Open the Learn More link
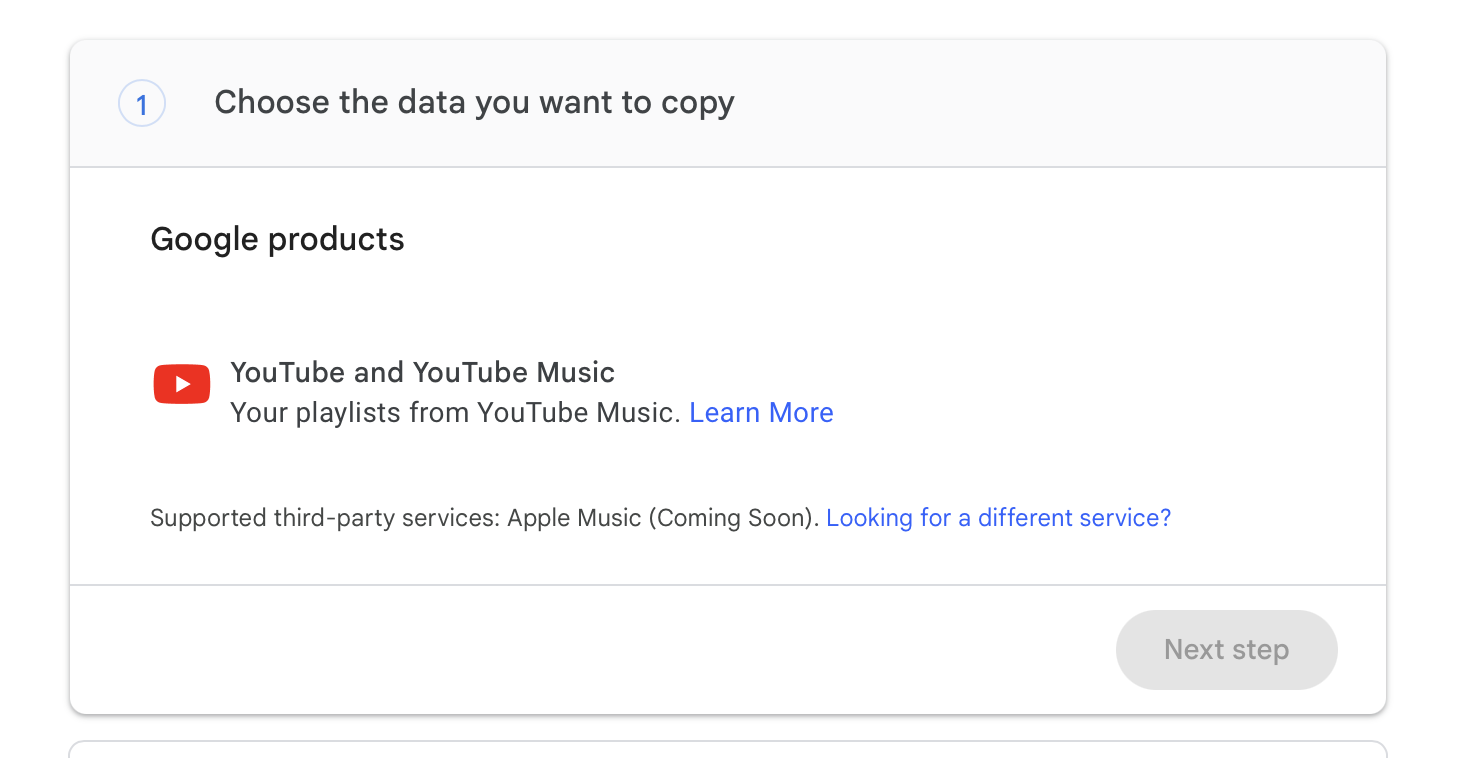1484x758 pixels. pyautogui.click(x=761, y=413)
